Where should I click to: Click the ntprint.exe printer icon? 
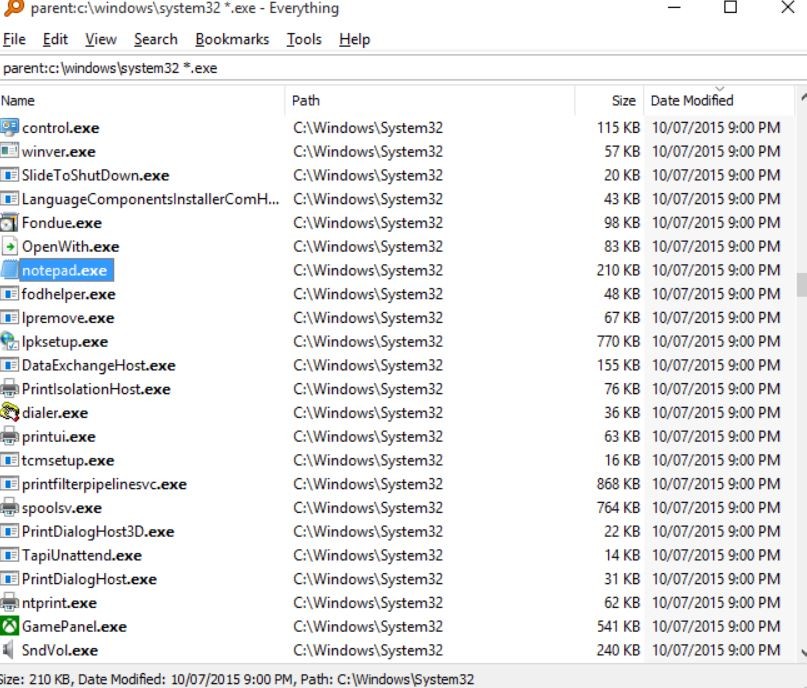9,603
